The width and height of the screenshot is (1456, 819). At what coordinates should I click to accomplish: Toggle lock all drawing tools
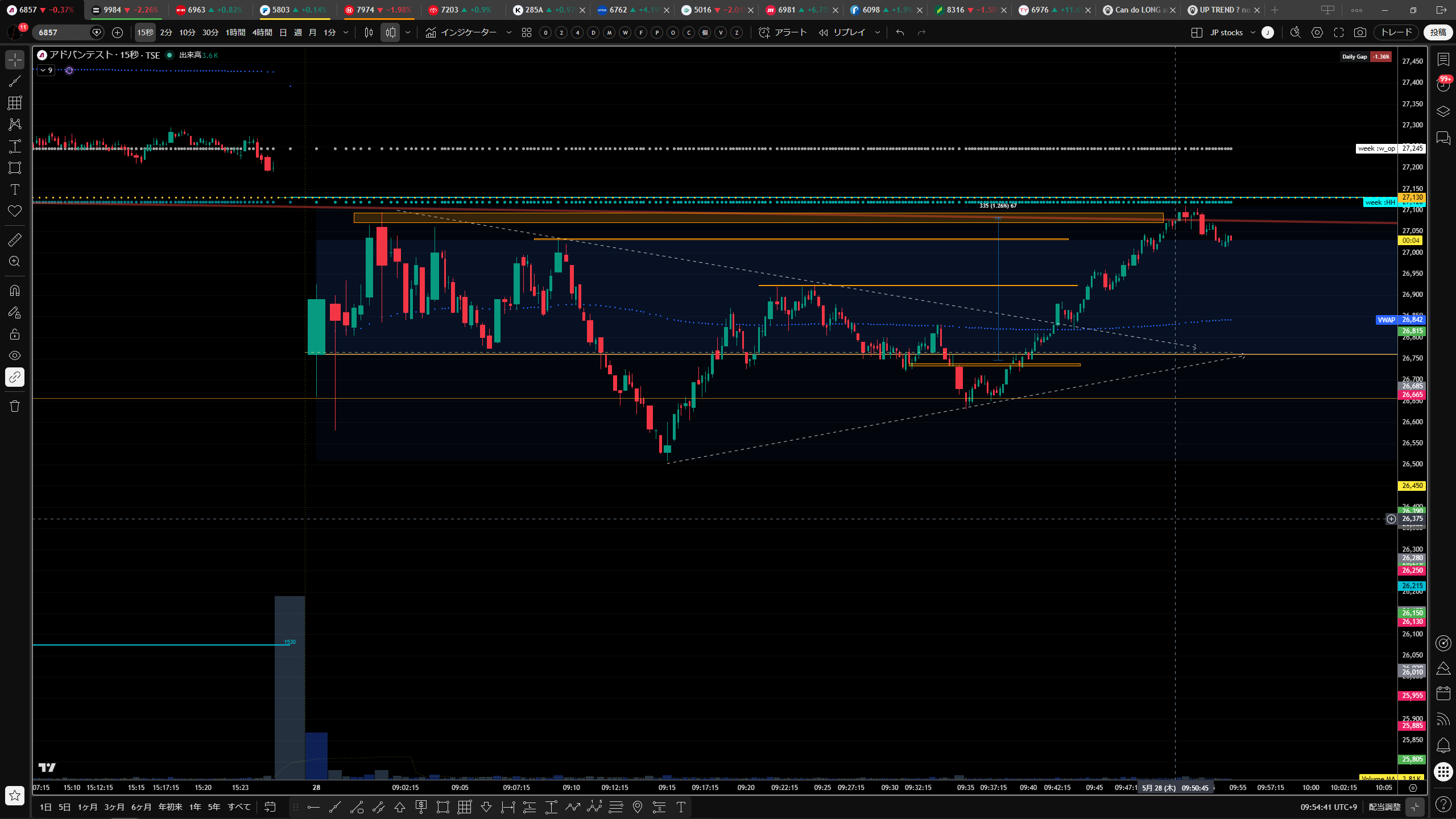(15, 334)
